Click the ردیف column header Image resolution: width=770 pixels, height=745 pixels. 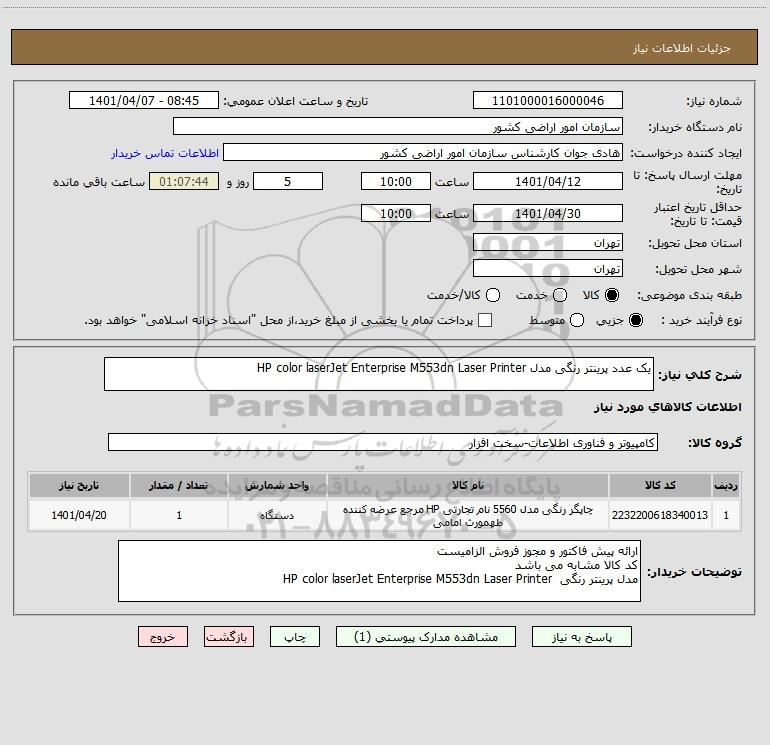pyautogui.click(x=726, y=485)
